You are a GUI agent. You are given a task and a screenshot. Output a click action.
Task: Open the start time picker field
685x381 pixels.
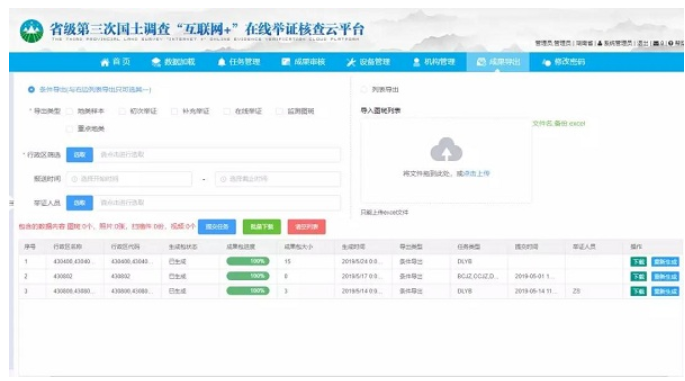pyautogui.click(x=129, y=179)
